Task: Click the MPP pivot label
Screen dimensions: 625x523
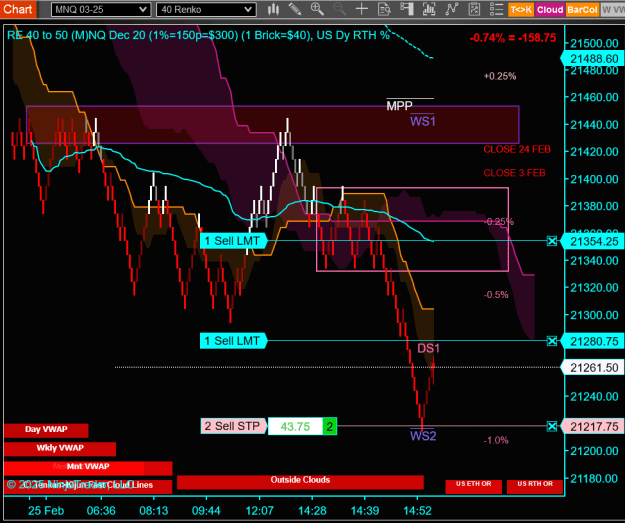Action: click(x=399, y=106)
